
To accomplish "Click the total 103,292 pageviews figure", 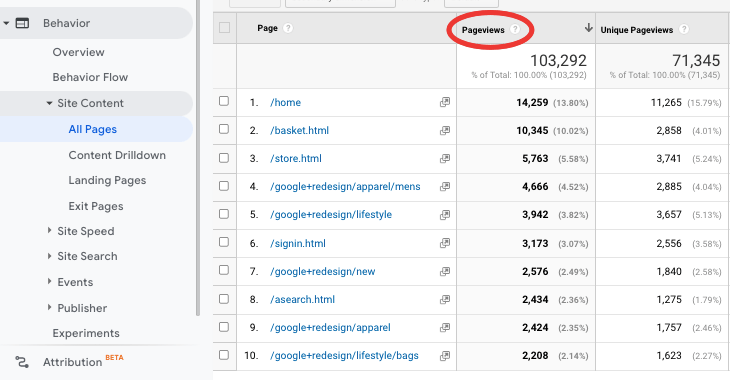I will pyautogui.click(x=558, y=61).
